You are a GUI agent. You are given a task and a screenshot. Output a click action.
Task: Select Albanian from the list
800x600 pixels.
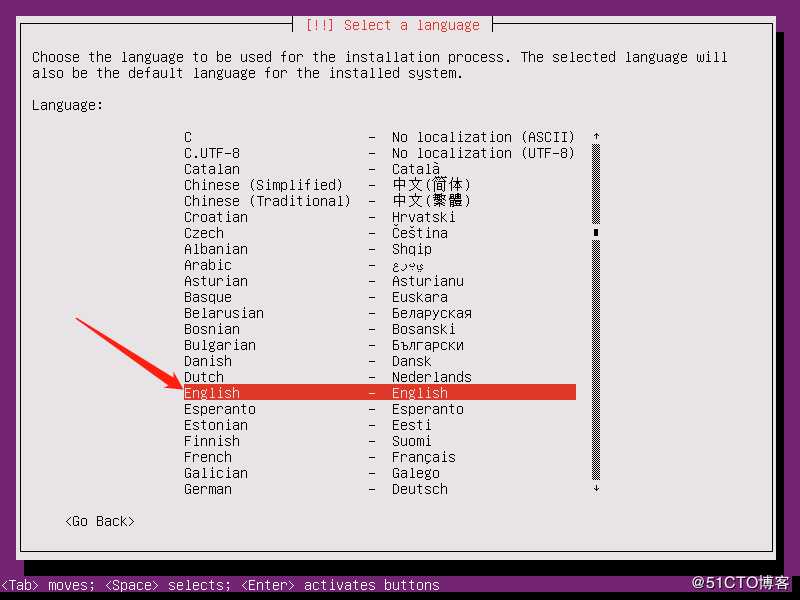tap(380, 249)
